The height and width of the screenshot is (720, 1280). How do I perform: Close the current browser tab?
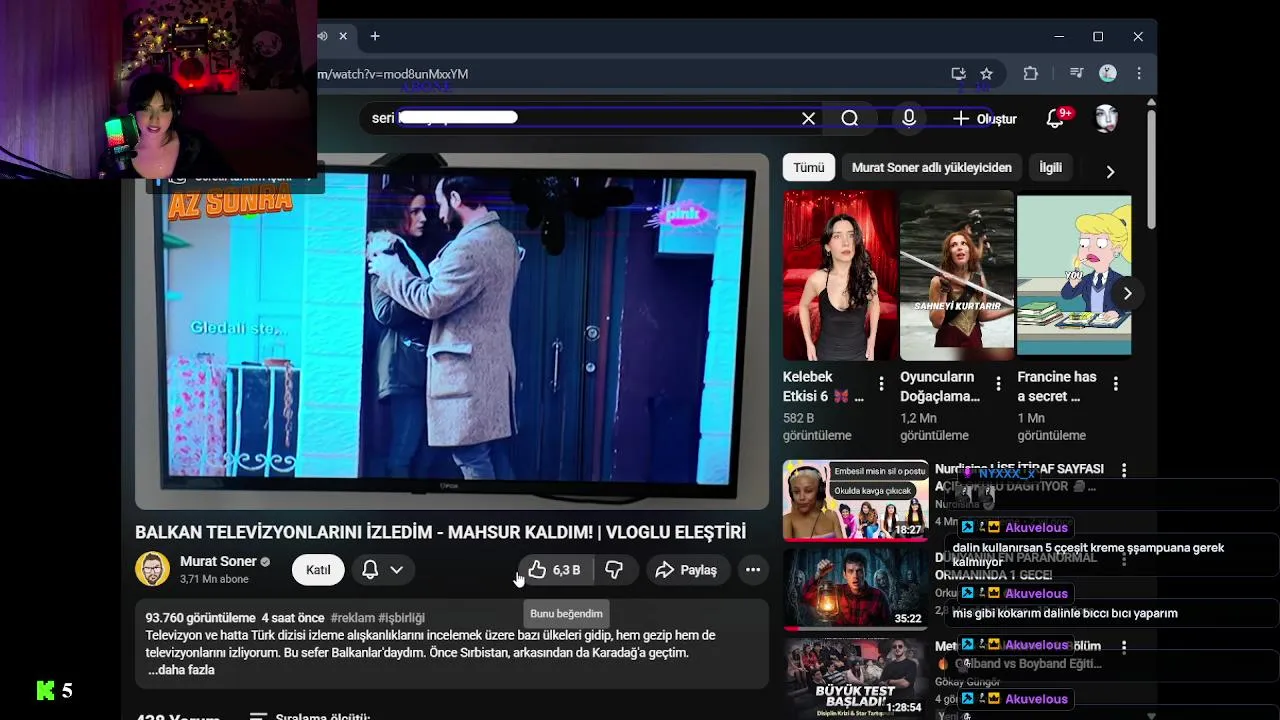click(343, 36)
